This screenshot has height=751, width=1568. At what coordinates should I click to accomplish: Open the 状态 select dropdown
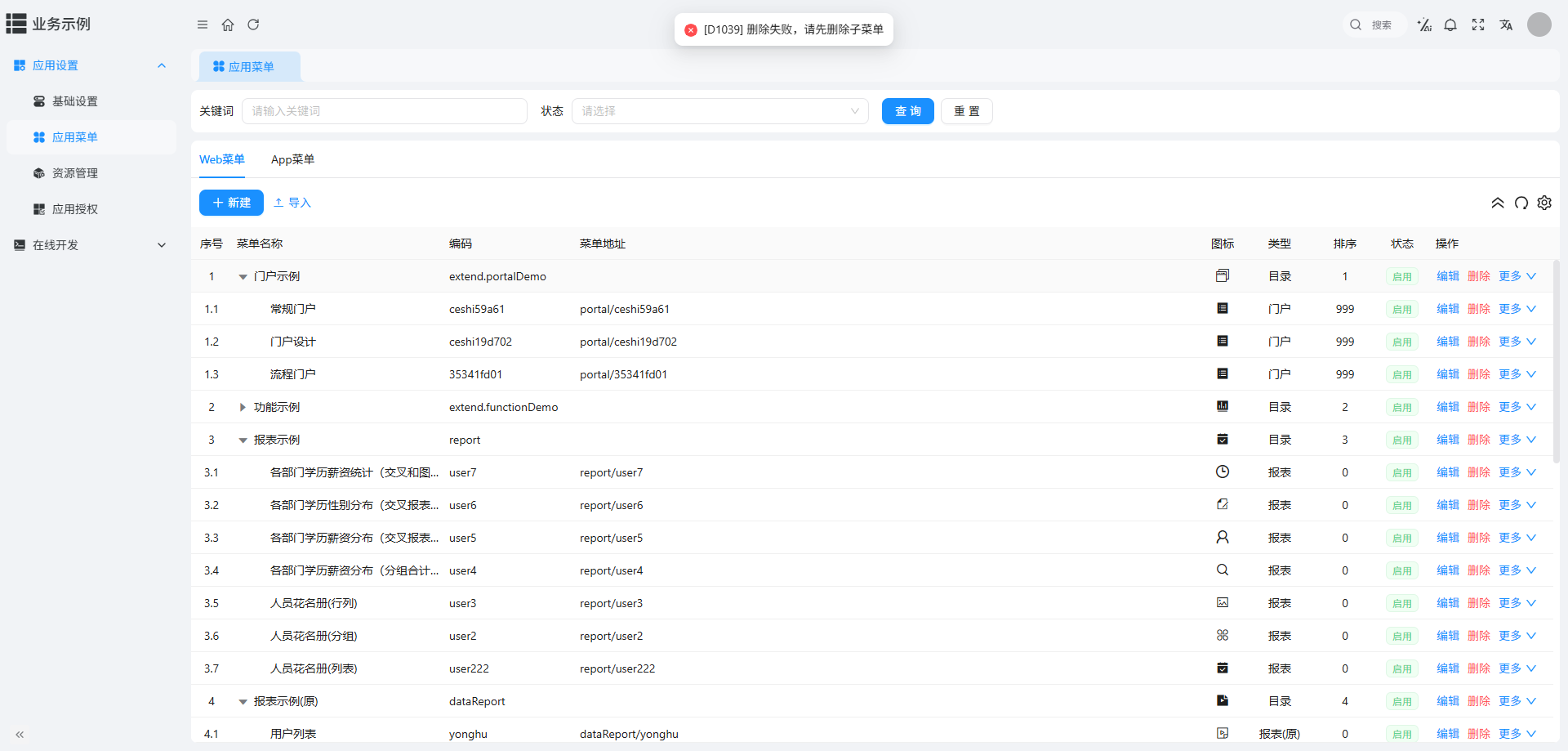[719, 111]
